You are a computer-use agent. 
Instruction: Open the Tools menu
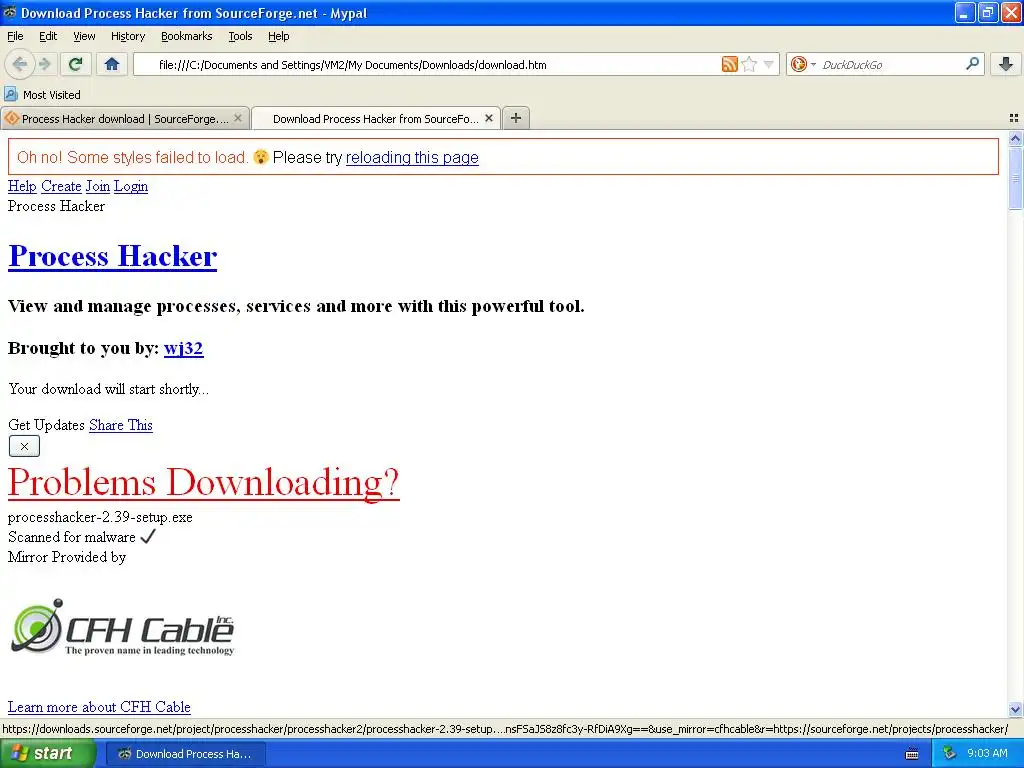(x=240, y=36)
